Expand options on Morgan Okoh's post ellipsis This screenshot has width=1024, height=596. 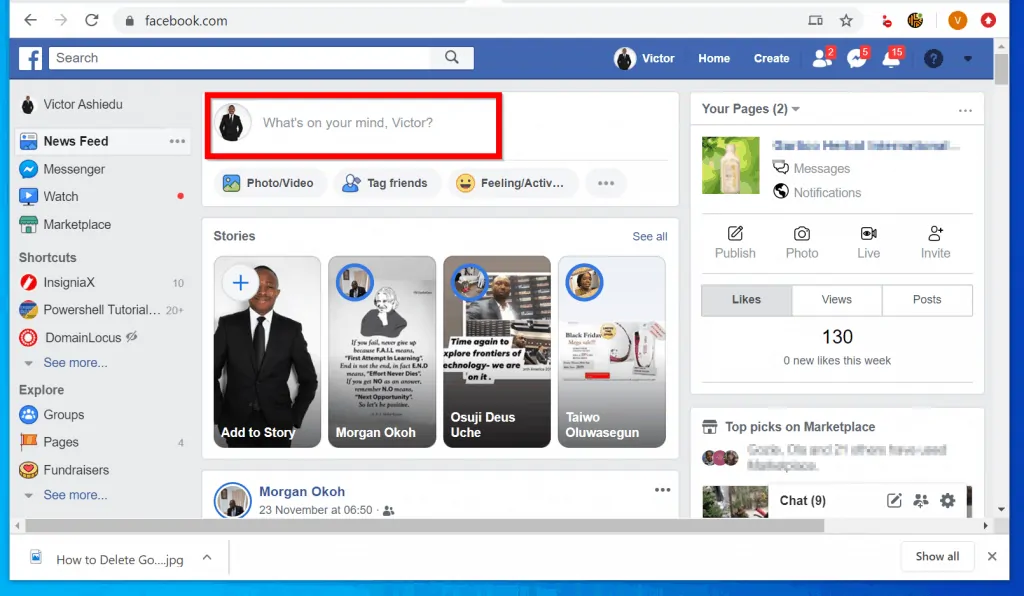click(662, 489)
